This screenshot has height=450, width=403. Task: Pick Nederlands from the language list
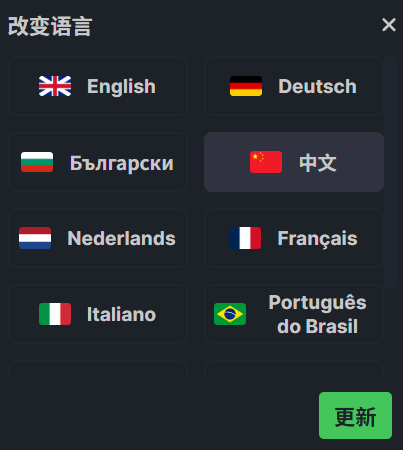pos(98,238)
